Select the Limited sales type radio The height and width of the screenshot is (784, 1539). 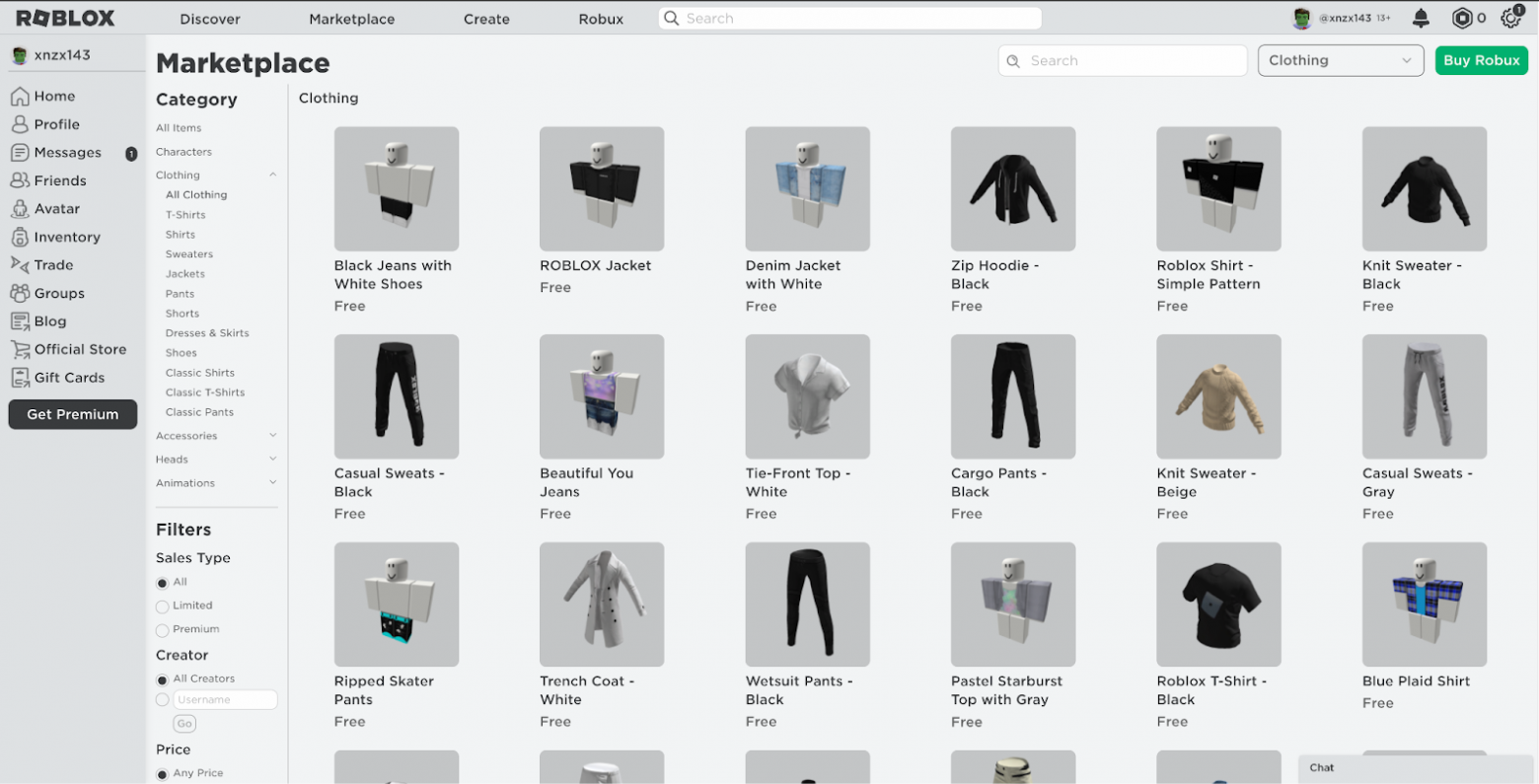163,606
